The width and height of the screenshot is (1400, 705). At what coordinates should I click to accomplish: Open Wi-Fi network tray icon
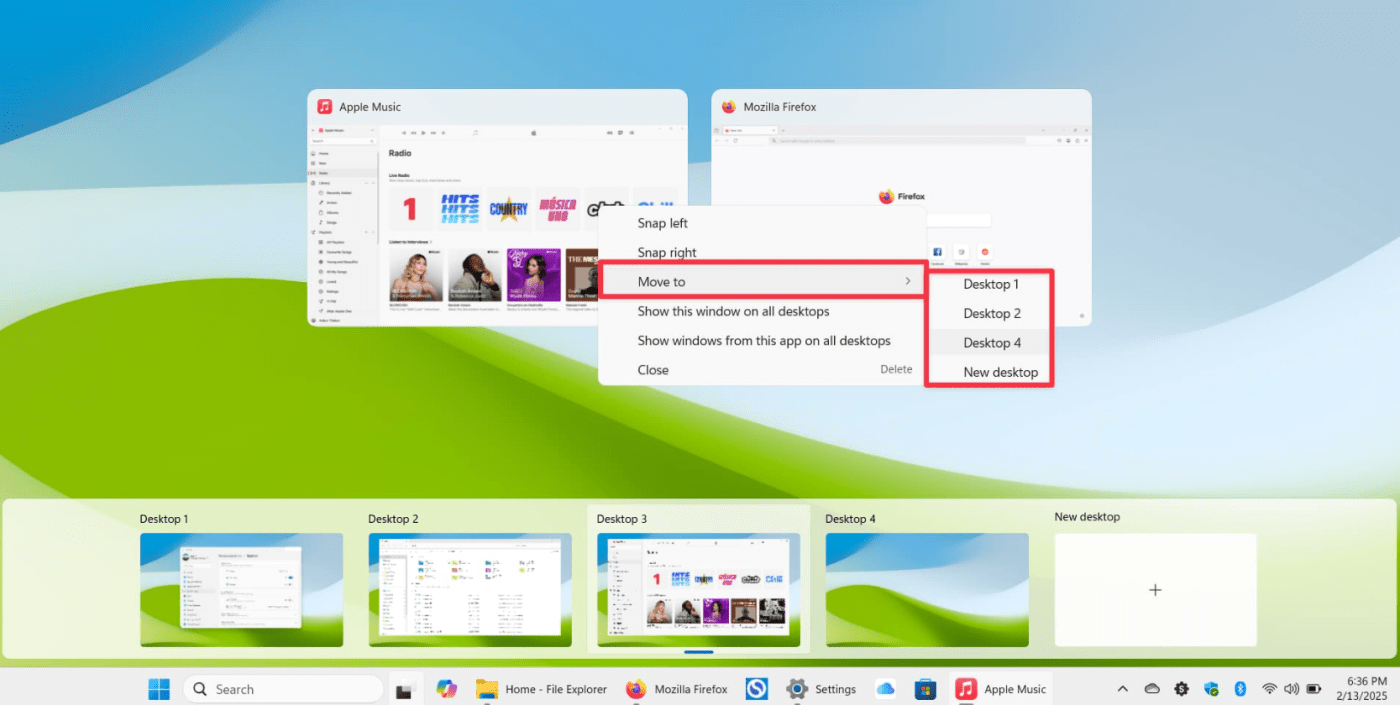point(1269,689)
